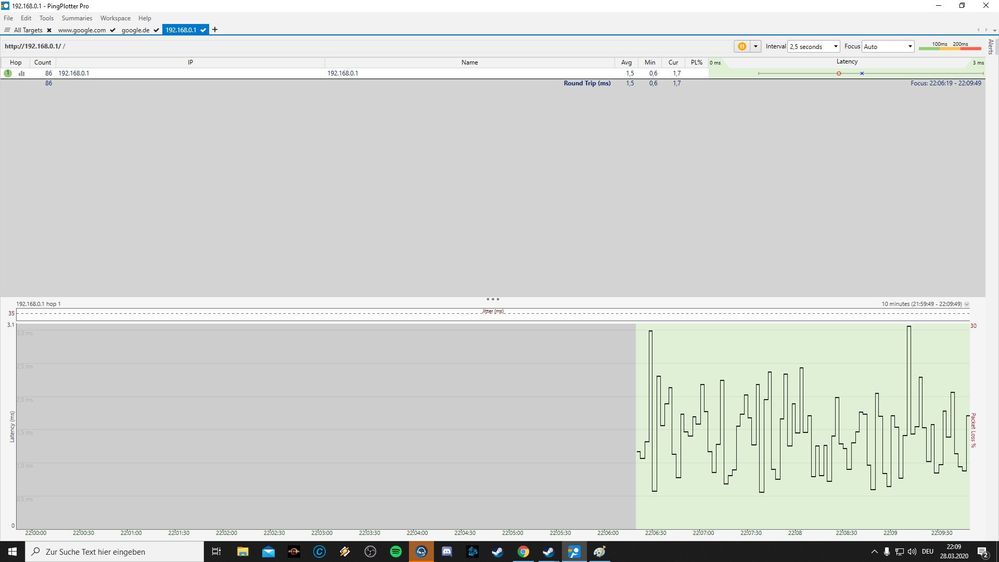Click the red circle marker on the hop 1 latency bar
The width and height of the screenshot is (999, 562).
point(838,73)
